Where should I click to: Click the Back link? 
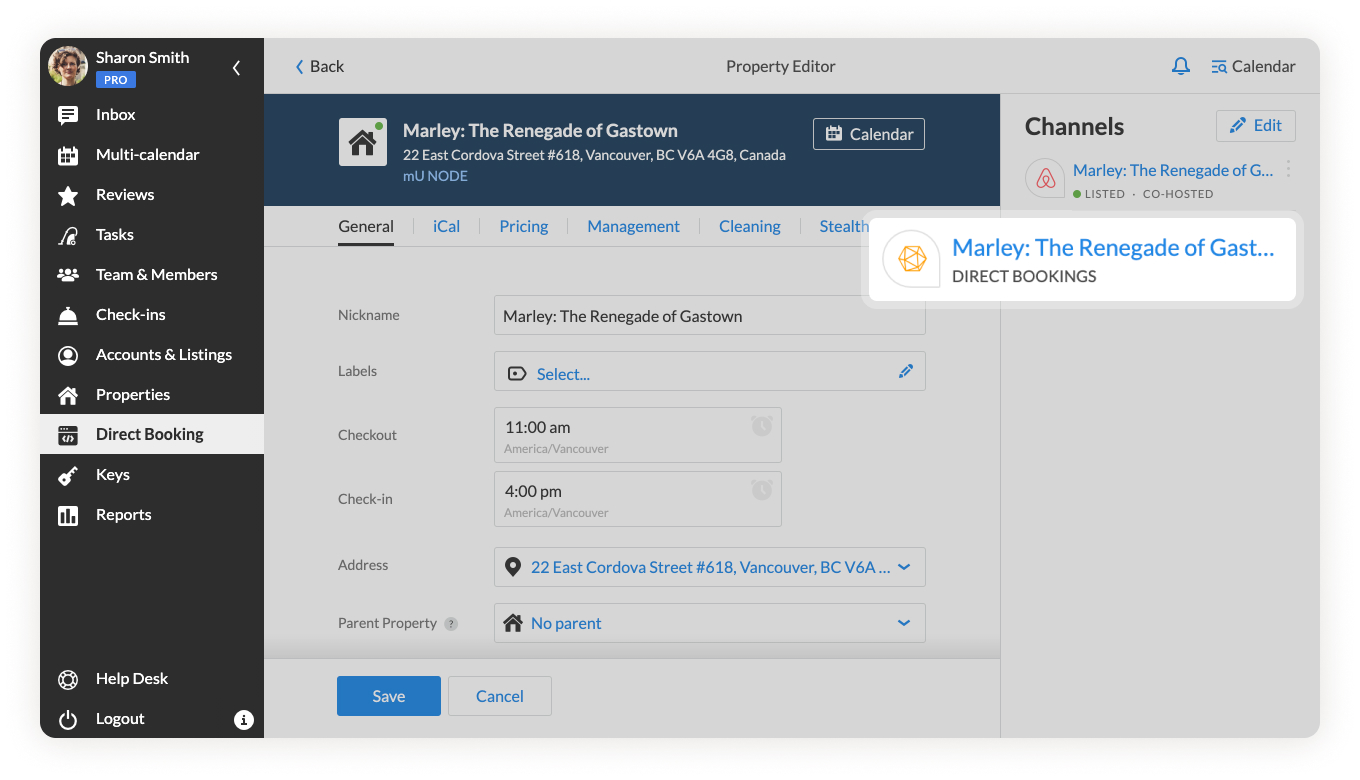point(319,66)
